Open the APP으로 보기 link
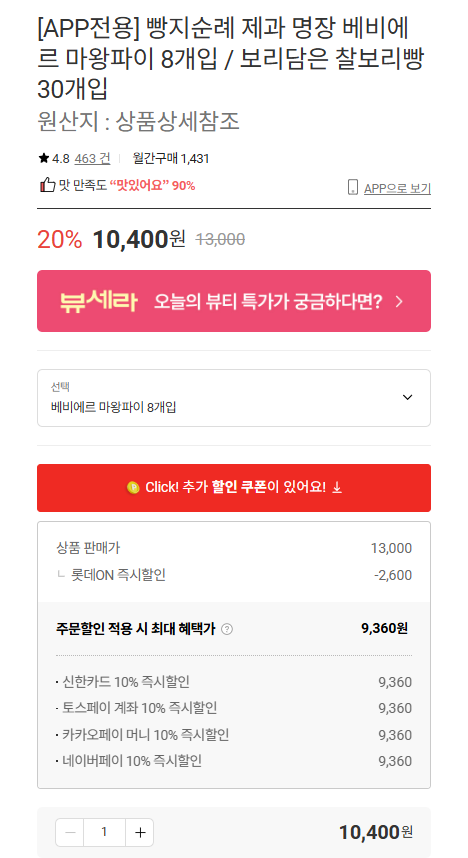This screenshot has height=858, width=468. tap(397, 188)
